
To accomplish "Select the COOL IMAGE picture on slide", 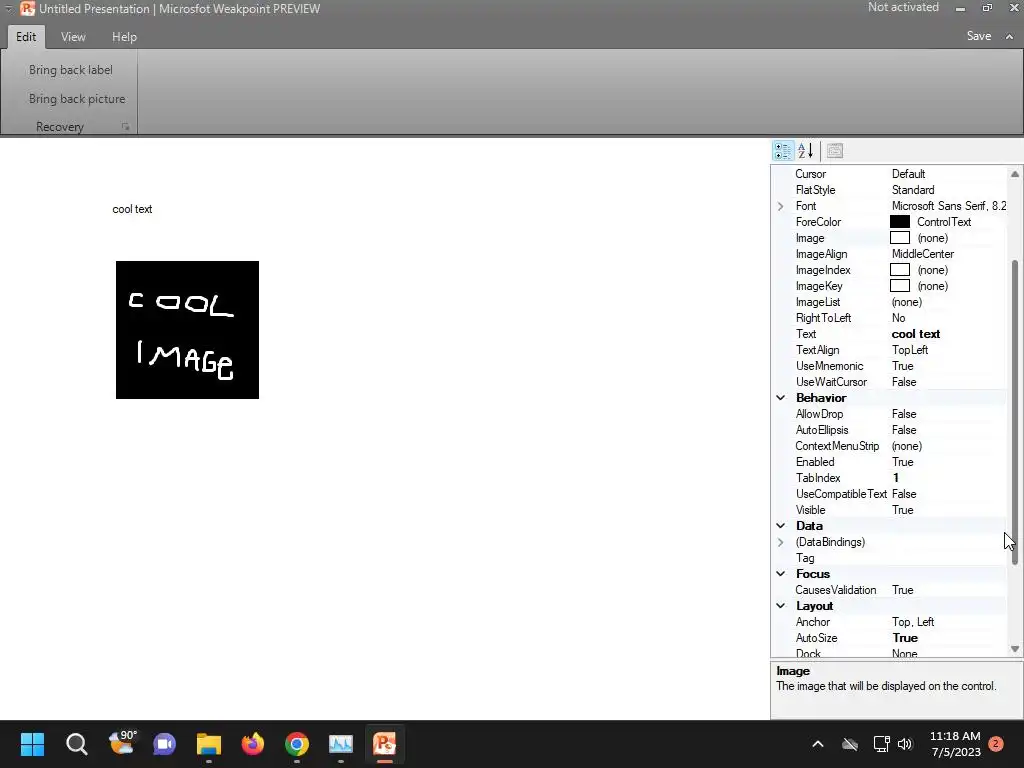I will [x=187, y=330].
